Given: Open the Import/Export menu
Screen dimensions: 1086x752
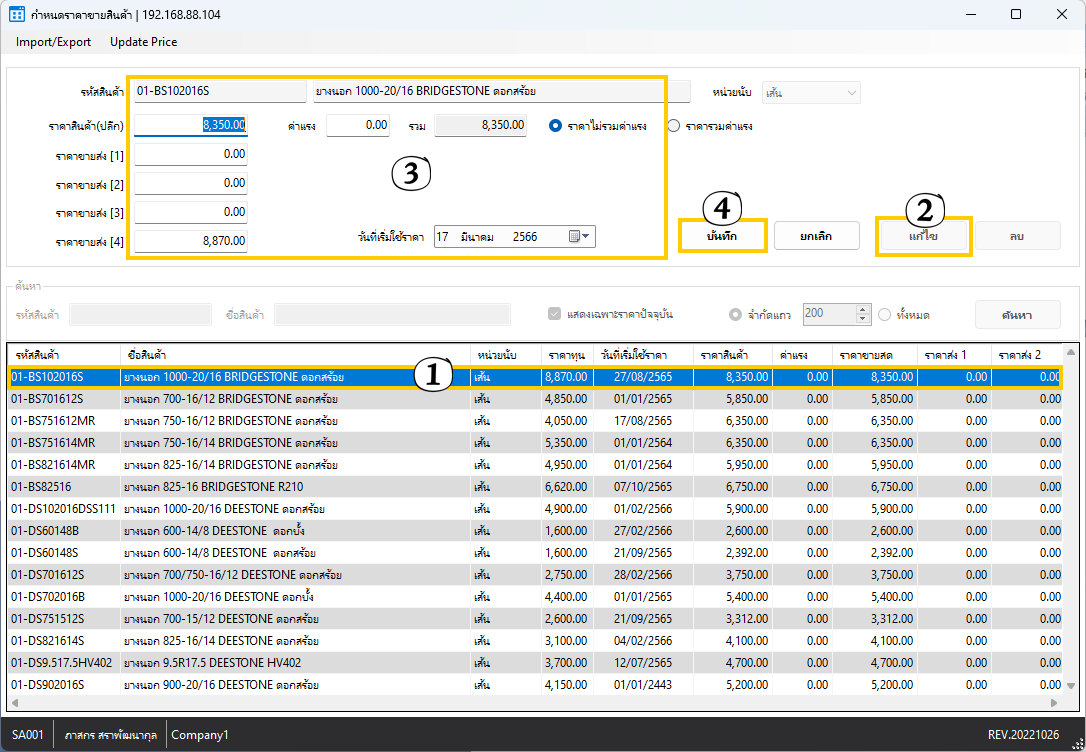Looking at the screenshot, I should click(53, 42).
